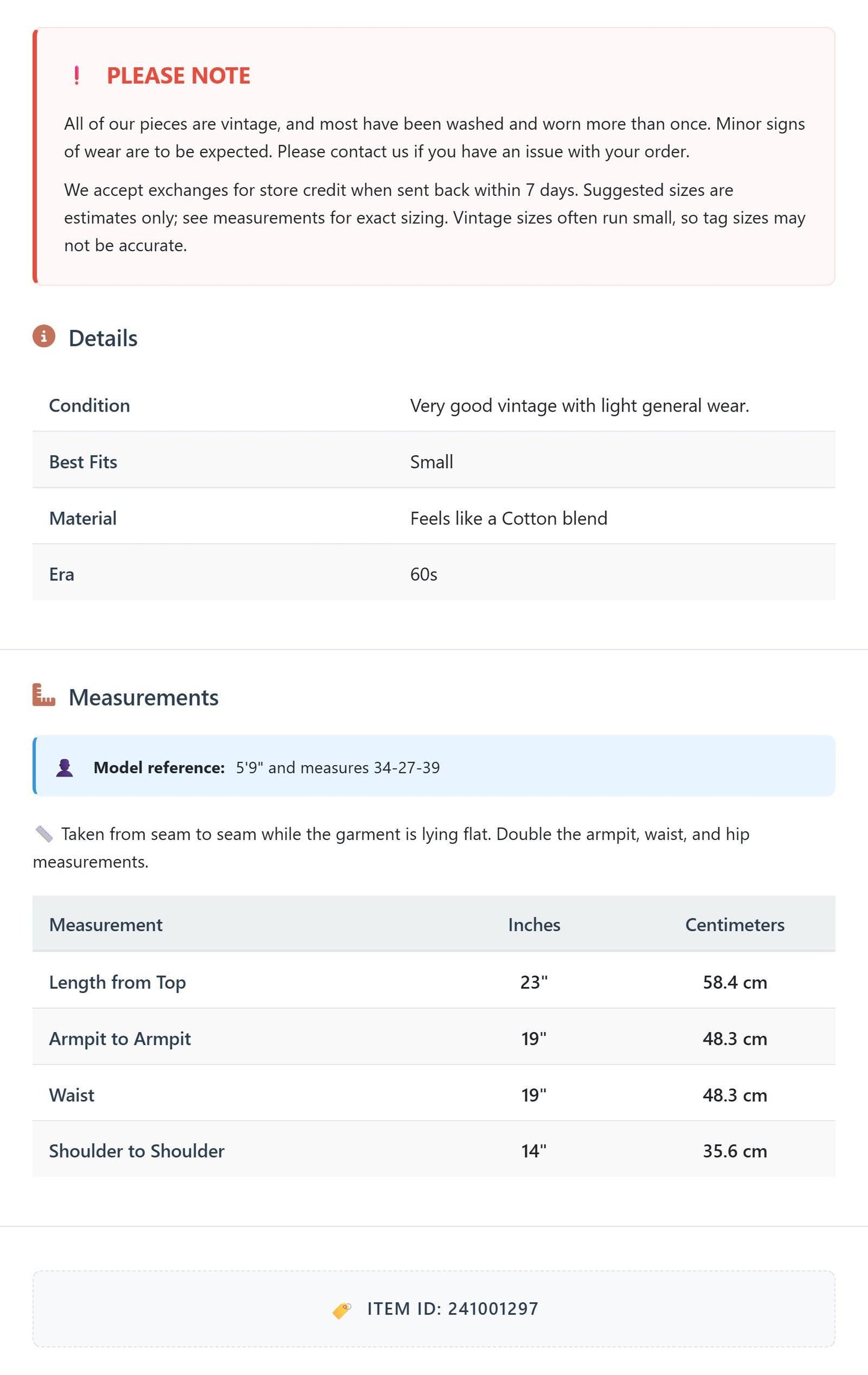Viewport: 868px width, 1375px height.
Task: Click the Shoulder to Shoulder 14" value
Action: (533, 1151)
